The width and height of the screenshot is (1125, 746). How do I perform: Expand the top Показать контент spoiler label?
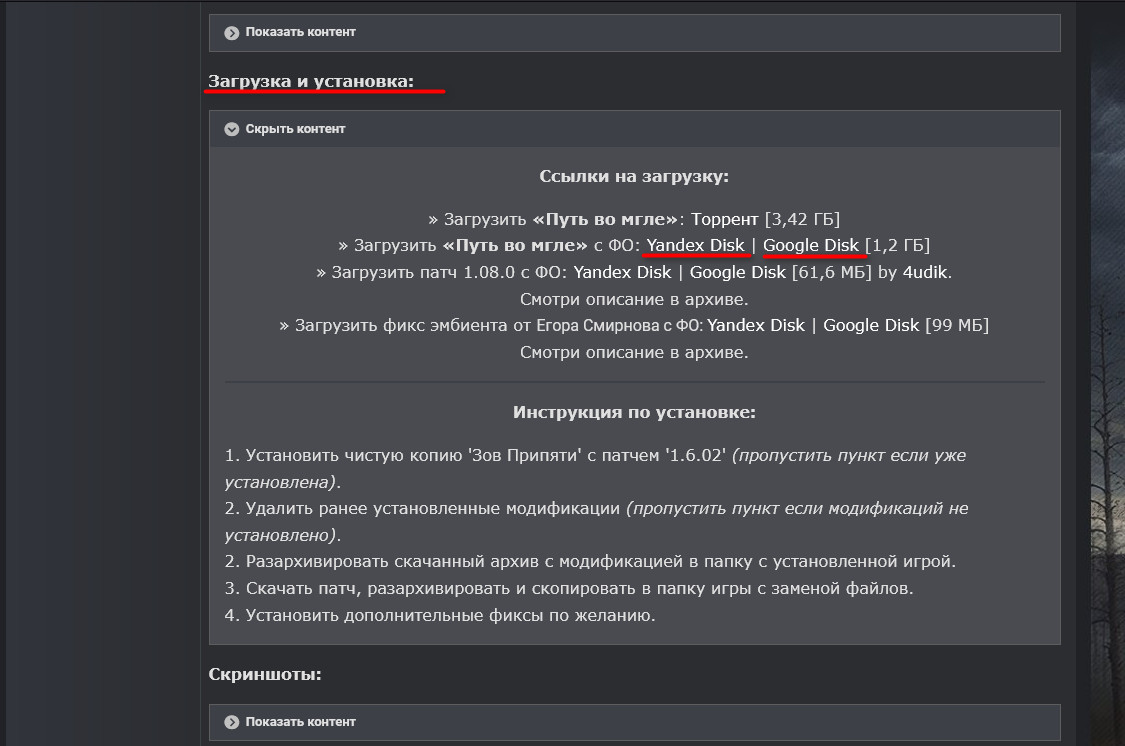300,32
